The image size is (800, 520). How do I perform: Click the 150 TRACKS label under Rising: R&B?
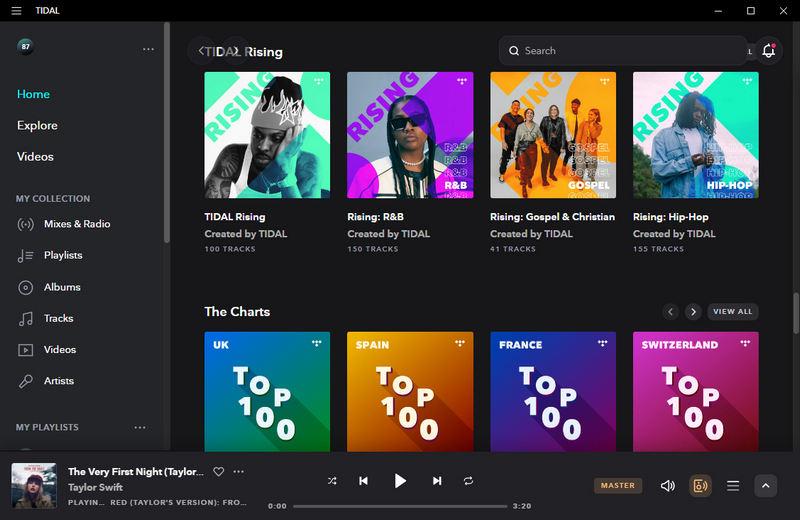tap(372, 249)
